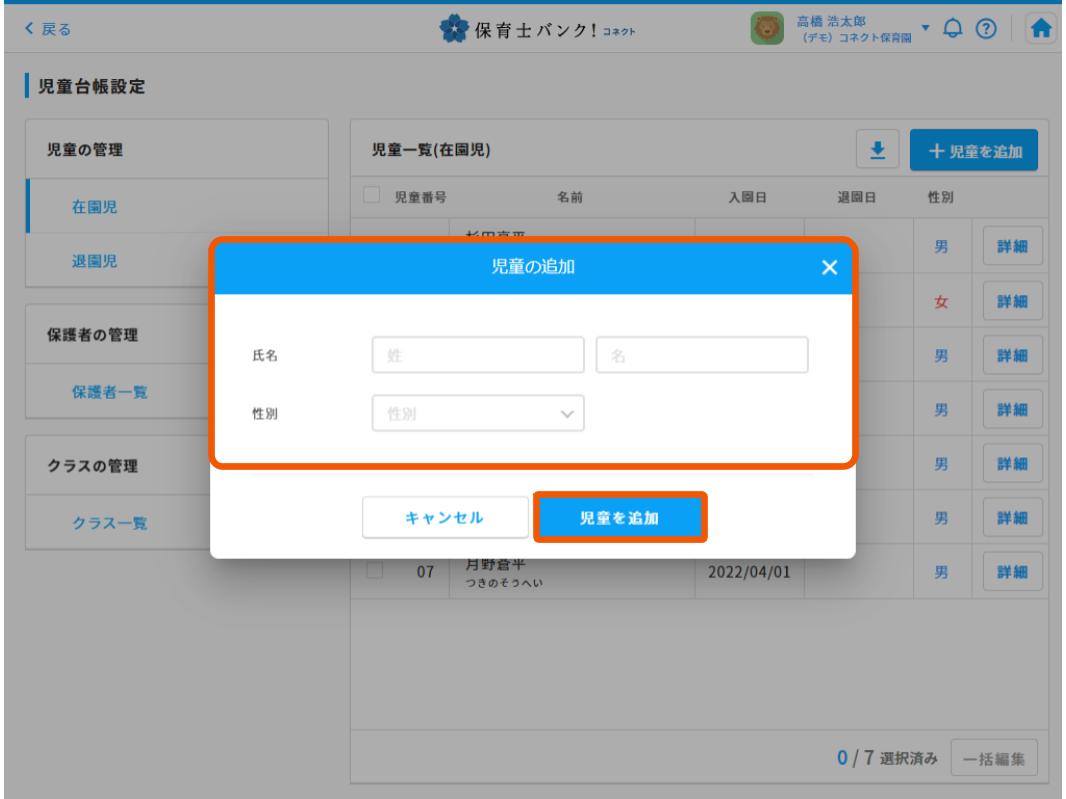Click the 姓 last name field
Viewport: 1066px width, 799px height.
(477, 354)
